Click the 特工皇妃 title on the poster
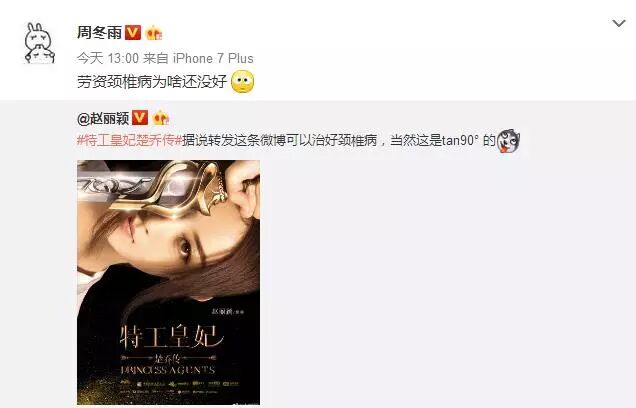636x408 pixels. click(x=172, y=337)
